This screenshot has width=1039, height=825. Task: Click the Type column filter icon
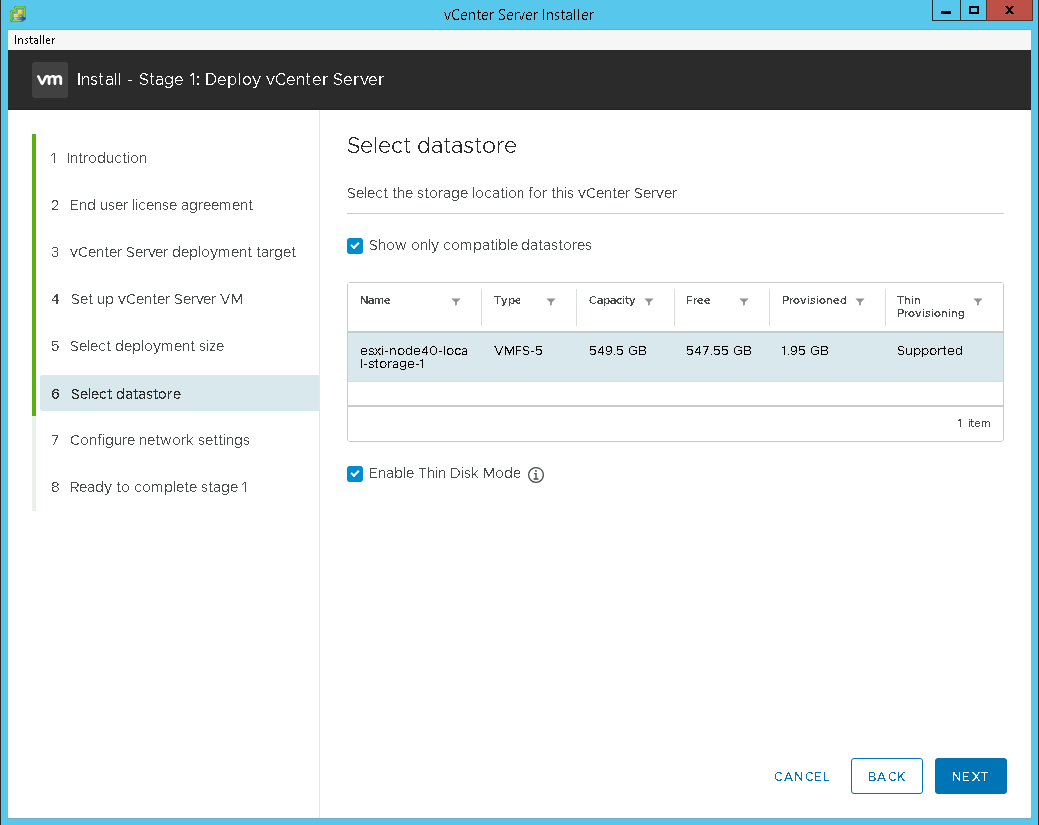click(x=551, y=301)
